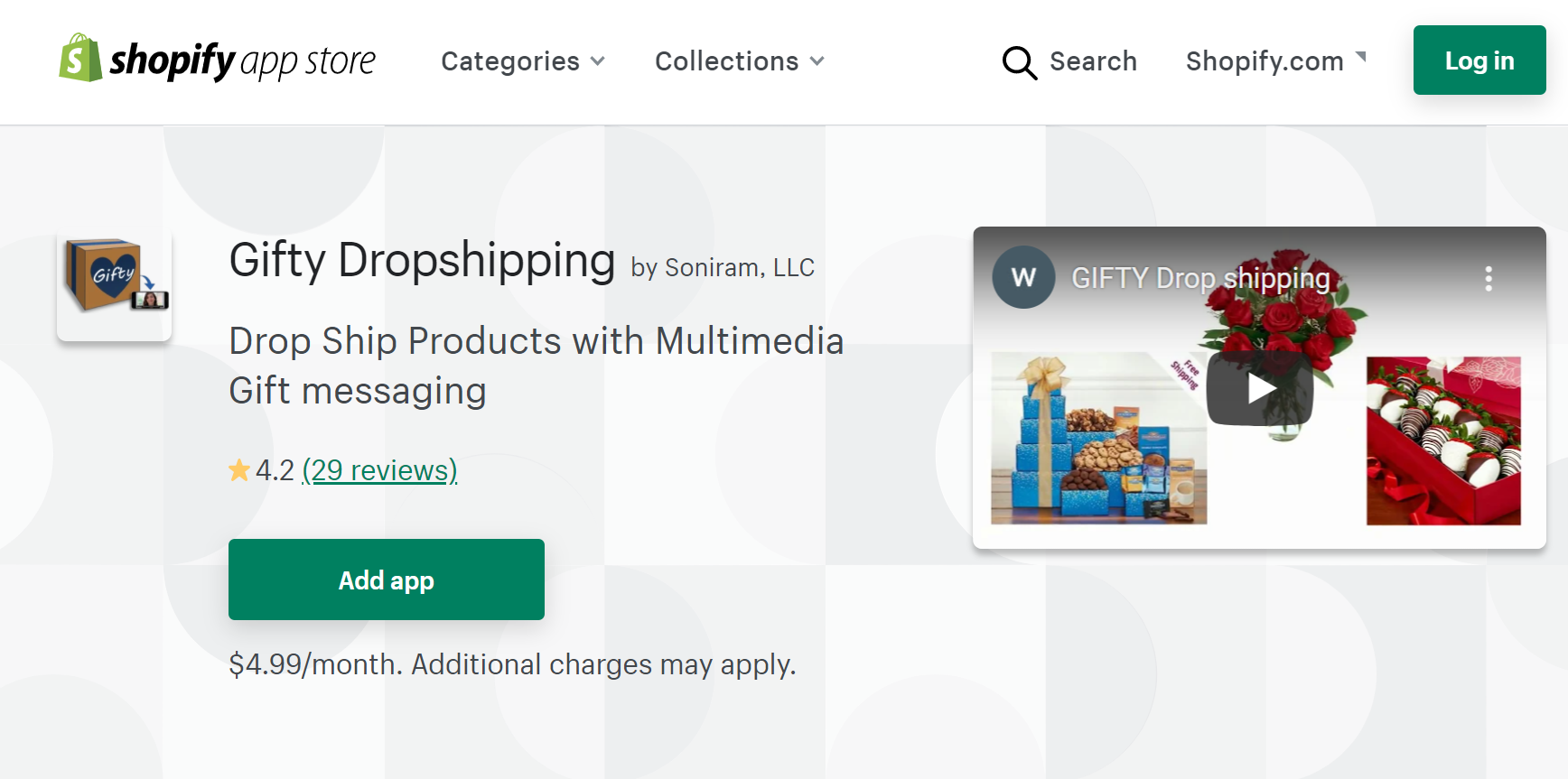The image size is (1568, 779).
Task: Expand the Categories chevron arrow
Action: coord(597,61)
